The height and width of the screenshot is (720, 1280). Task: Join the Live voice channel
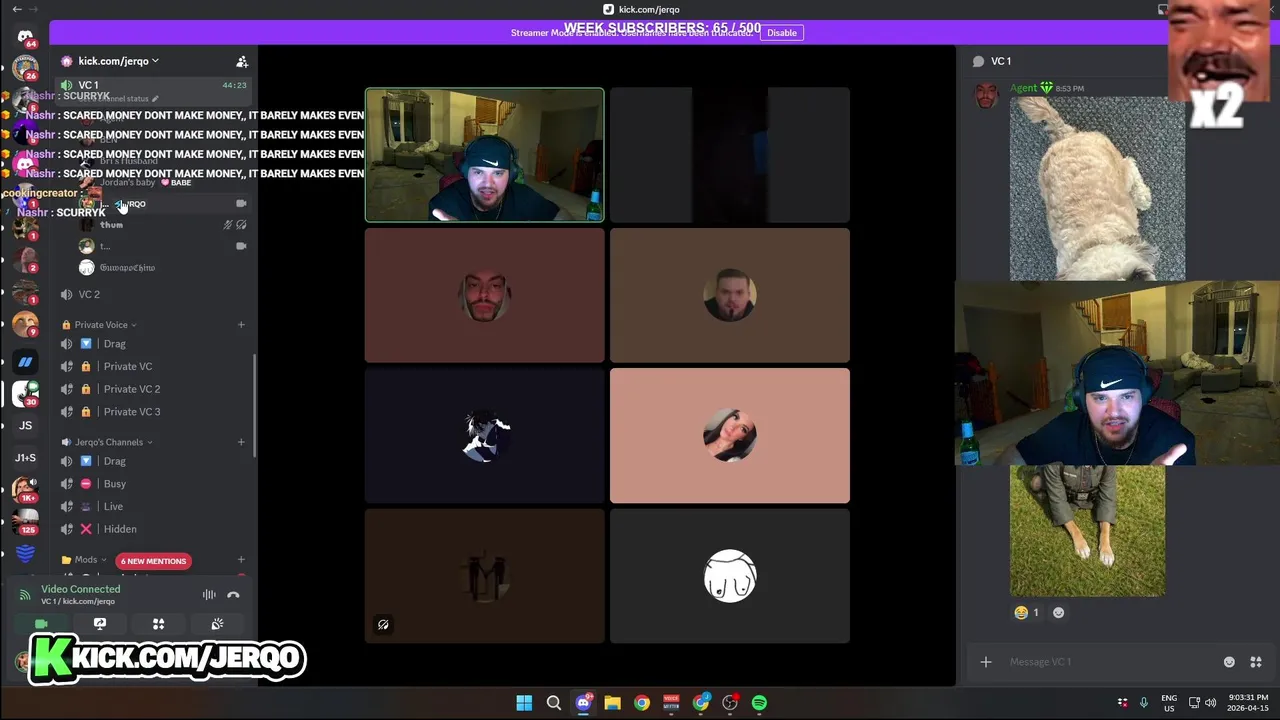[153, 506]
